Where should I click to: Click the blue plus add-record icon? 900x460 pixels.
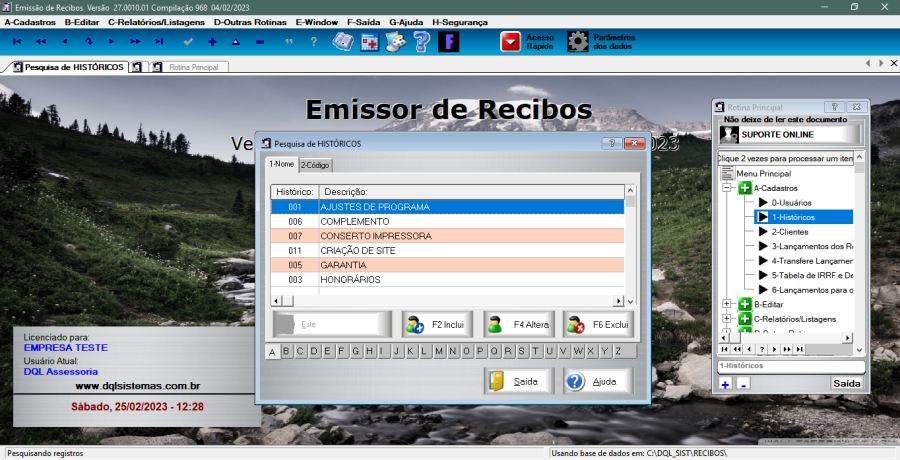tap(212, 42)
